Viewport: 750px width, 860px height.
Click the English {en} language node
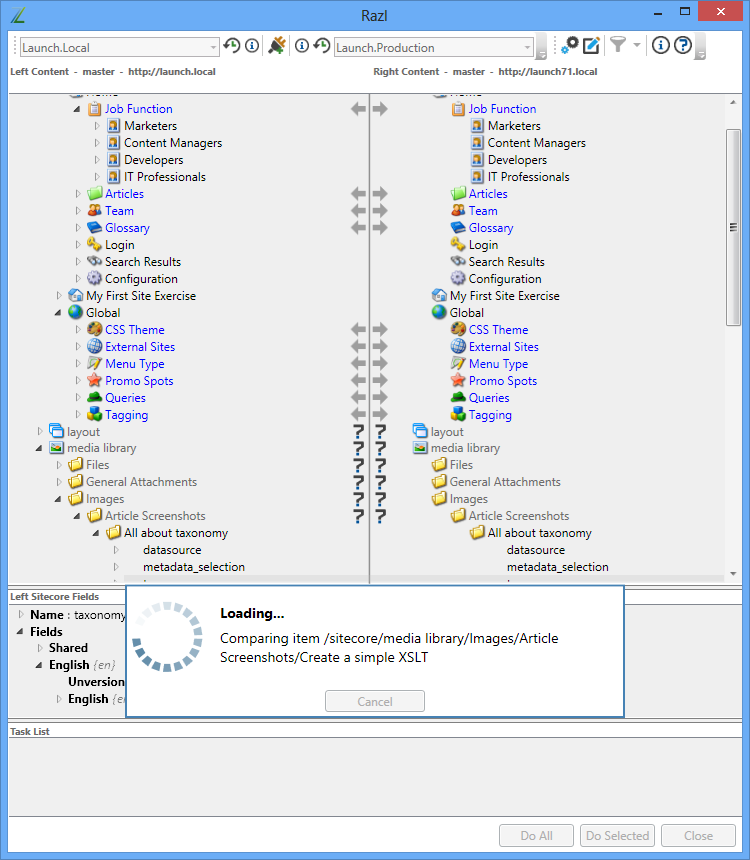pos(82,665)
